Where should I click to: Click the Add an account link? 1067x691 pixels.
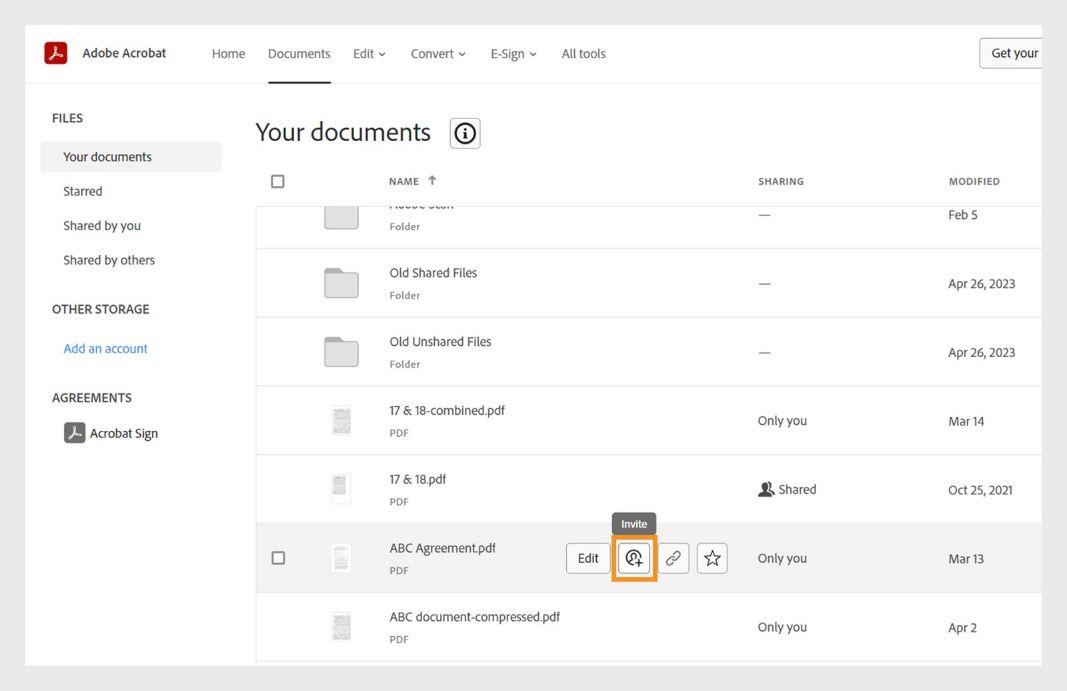[105, 347]
